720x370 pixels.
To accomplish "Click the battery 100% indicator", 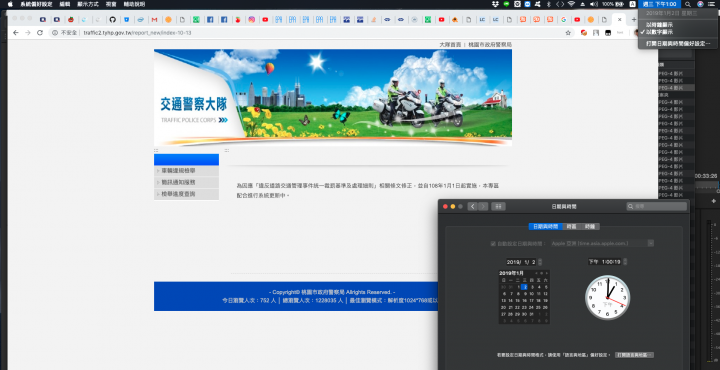I will click(x=613, y=4).
